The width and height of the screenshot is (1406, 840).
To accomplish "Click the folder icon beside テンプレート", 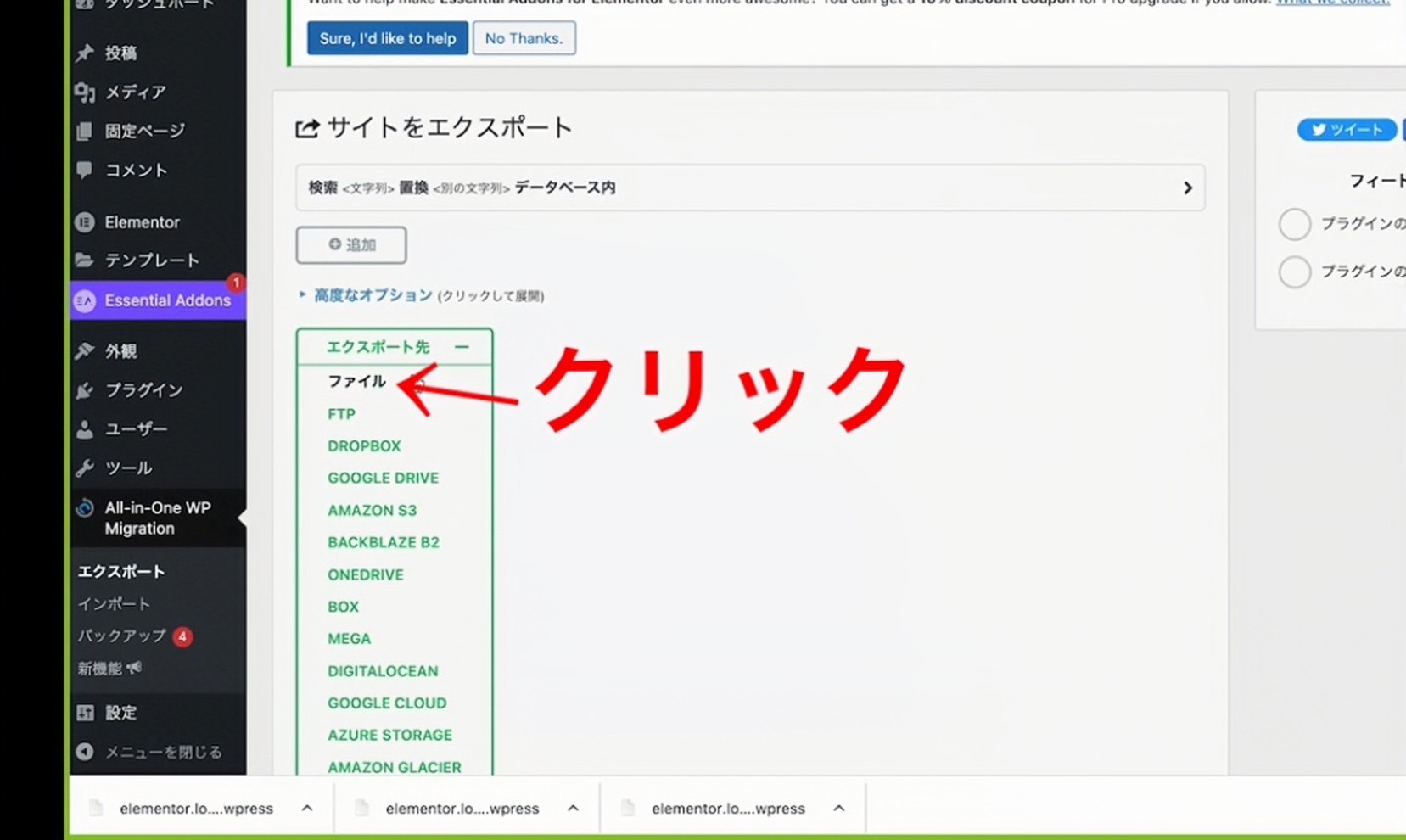I will coord(84,260).
